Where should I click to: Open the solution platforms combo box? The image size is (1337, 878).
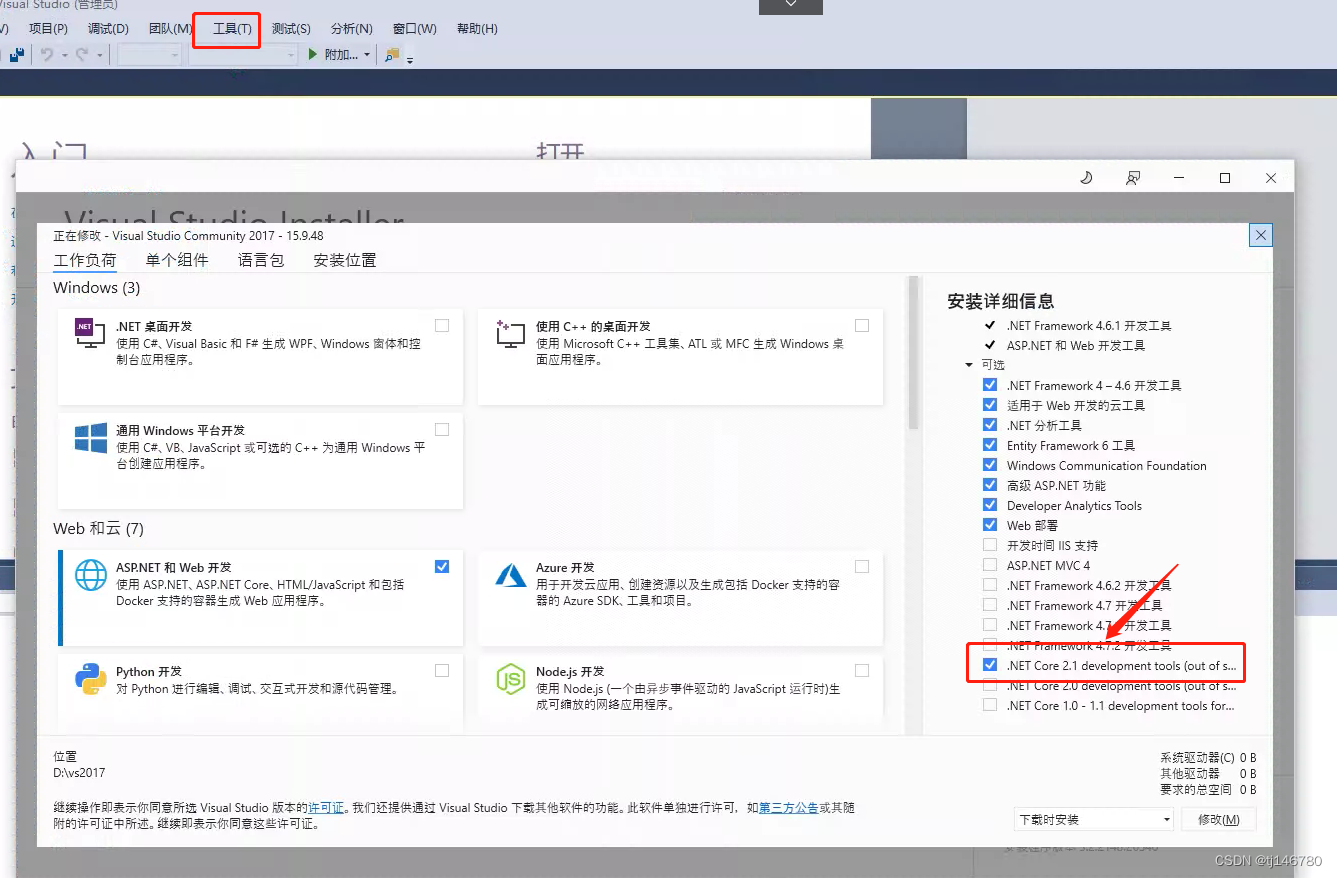243,55
